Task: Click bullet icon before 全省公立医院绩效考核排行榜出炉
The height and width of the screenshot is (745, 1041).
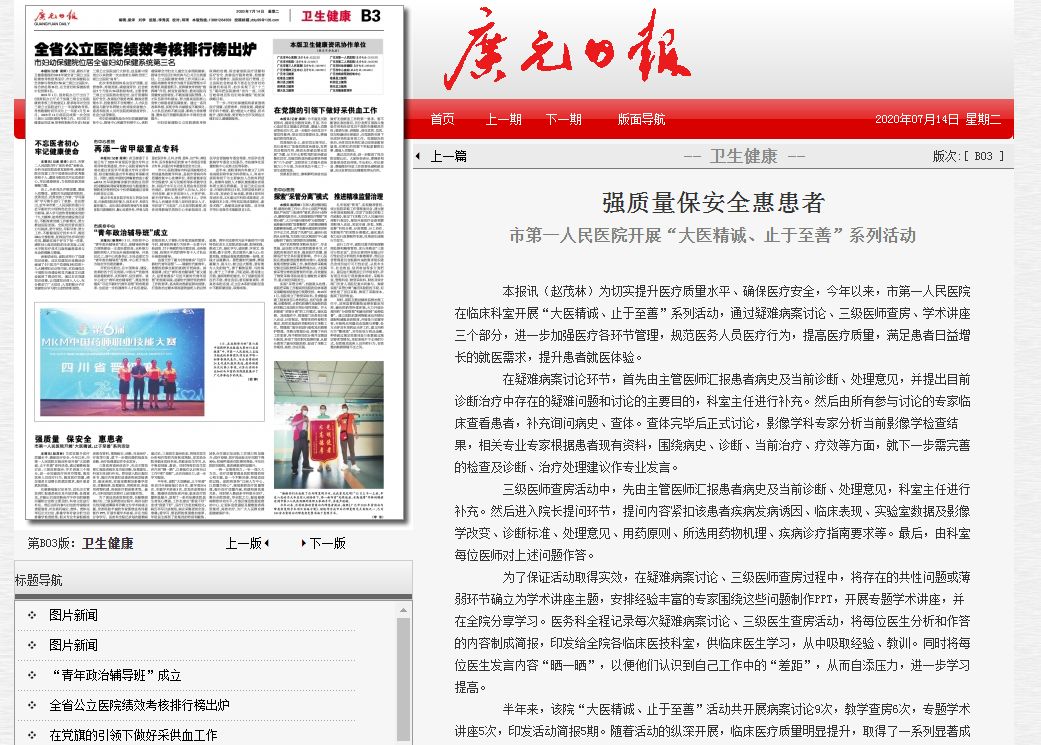Action: coord(32,705)
